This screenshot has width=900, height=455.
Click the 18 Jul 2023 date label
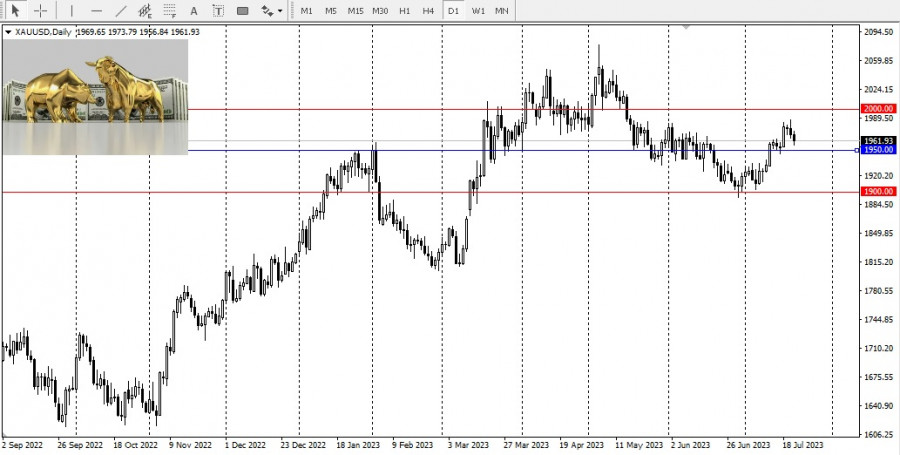[802, 445]
